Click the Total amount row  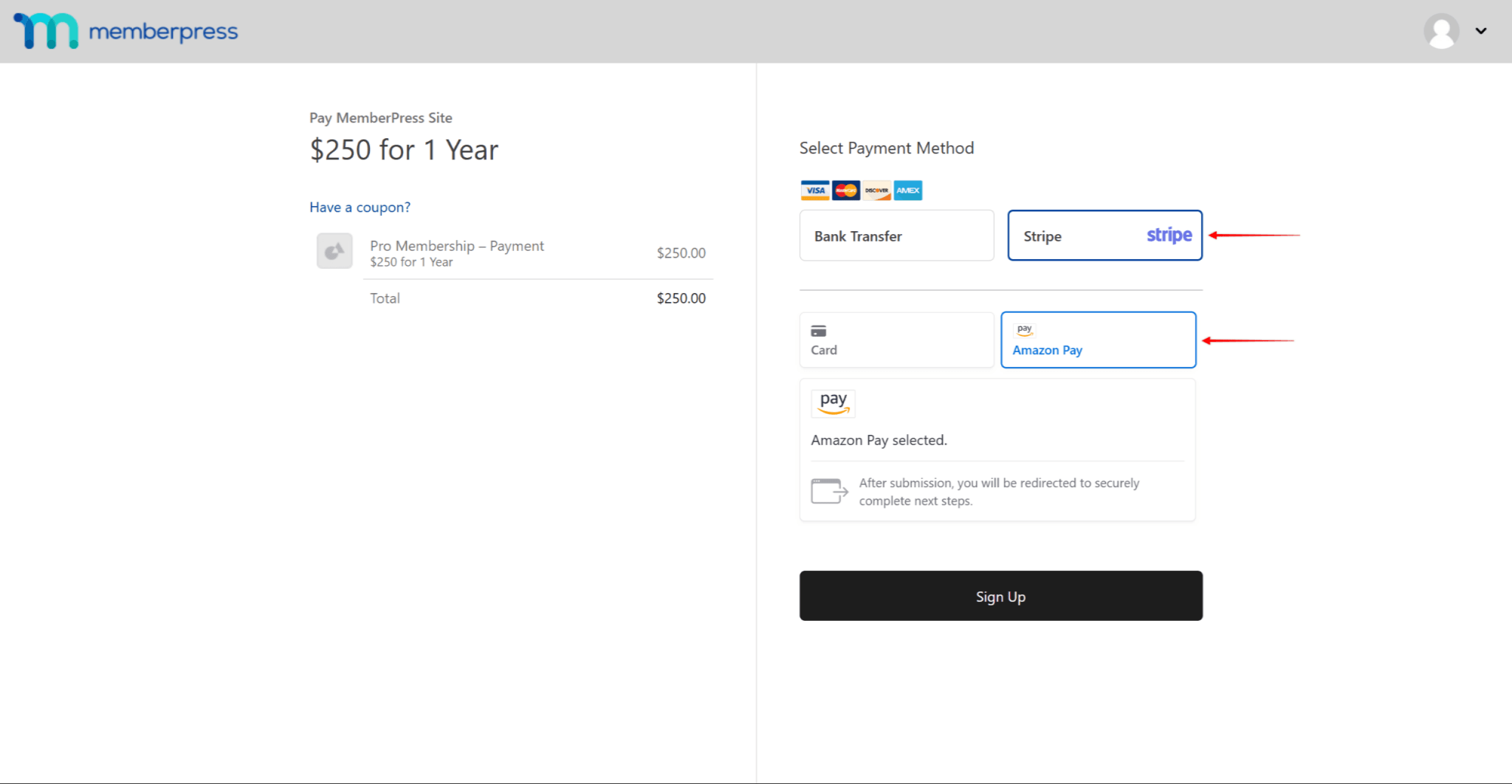point(538,298)
